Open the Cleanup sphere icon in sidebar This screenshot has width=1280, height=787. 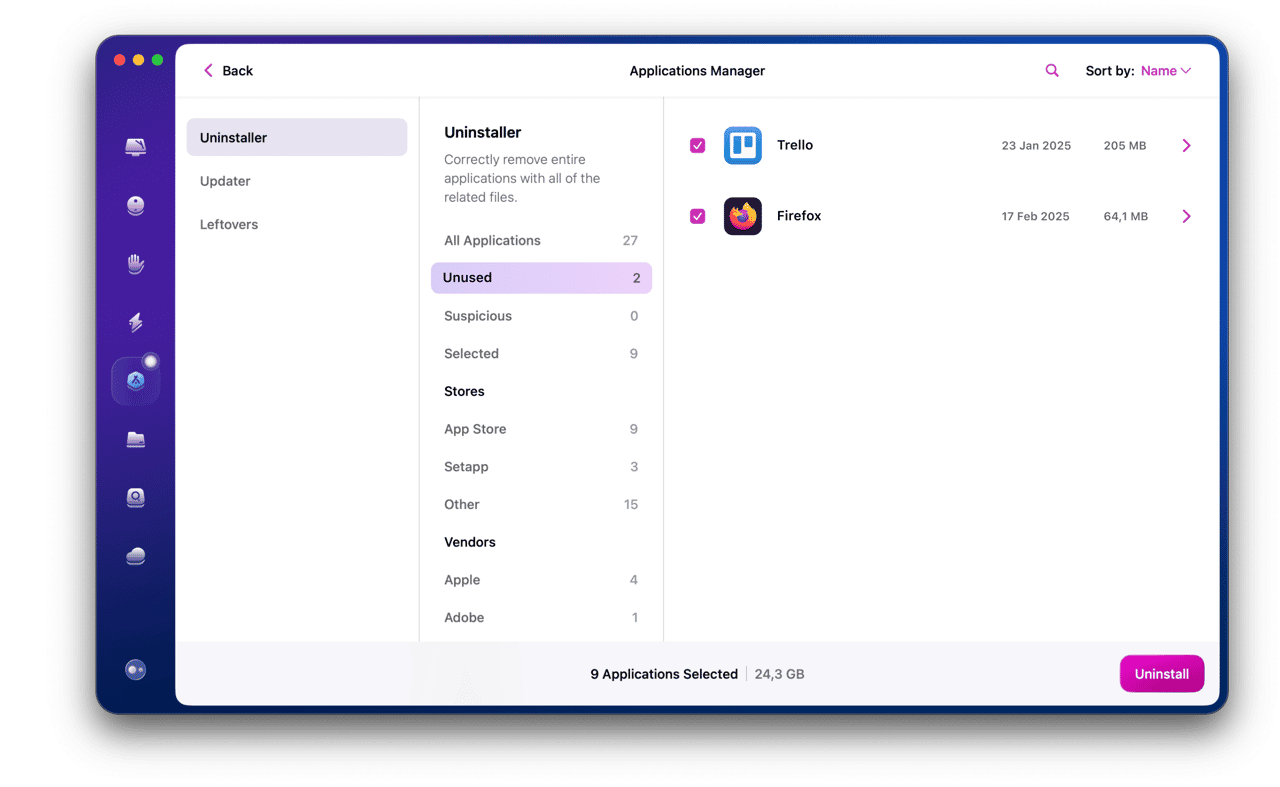[136, 205]
